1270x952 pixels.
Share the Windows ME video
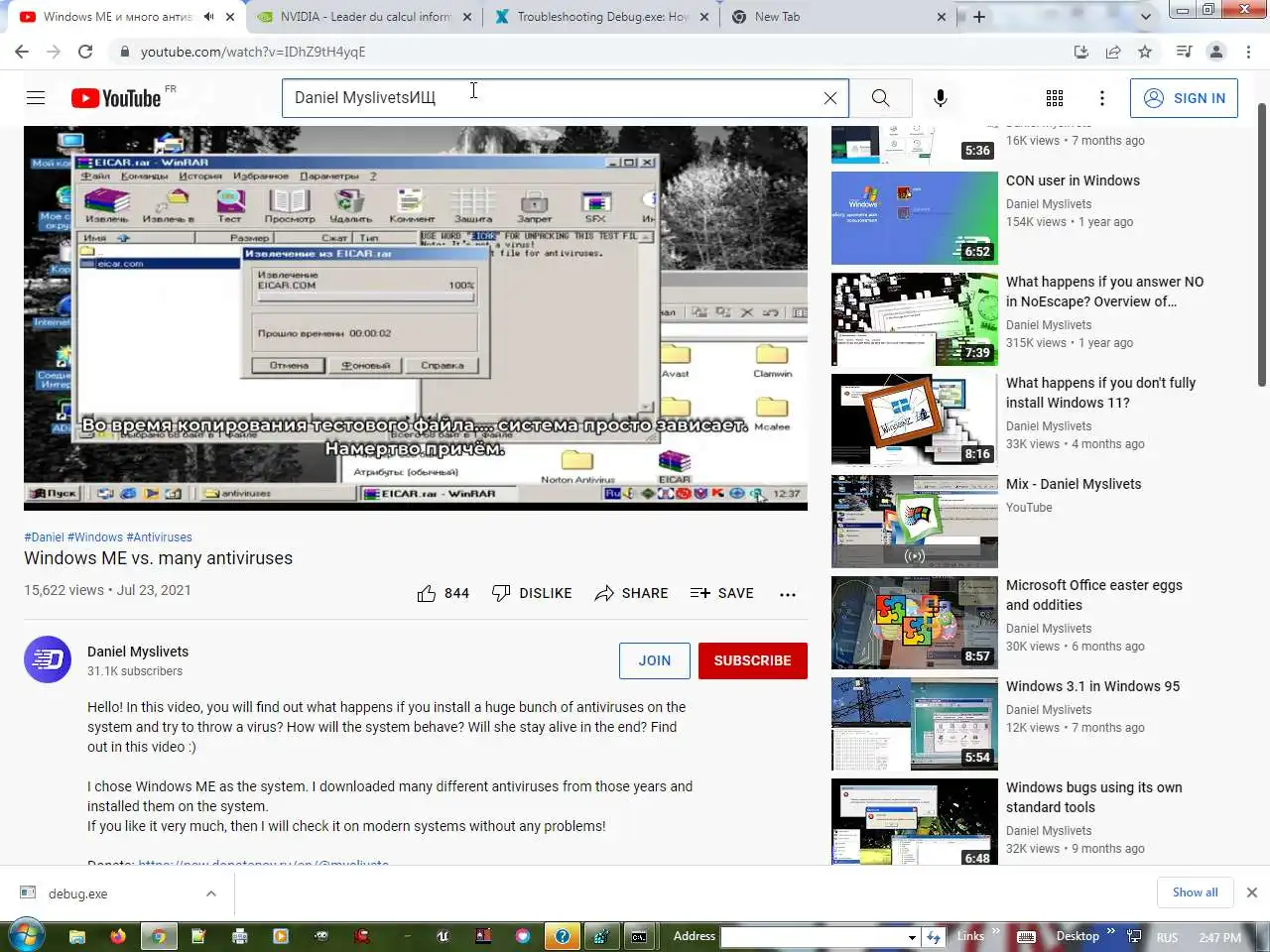(x=631, y=593)
